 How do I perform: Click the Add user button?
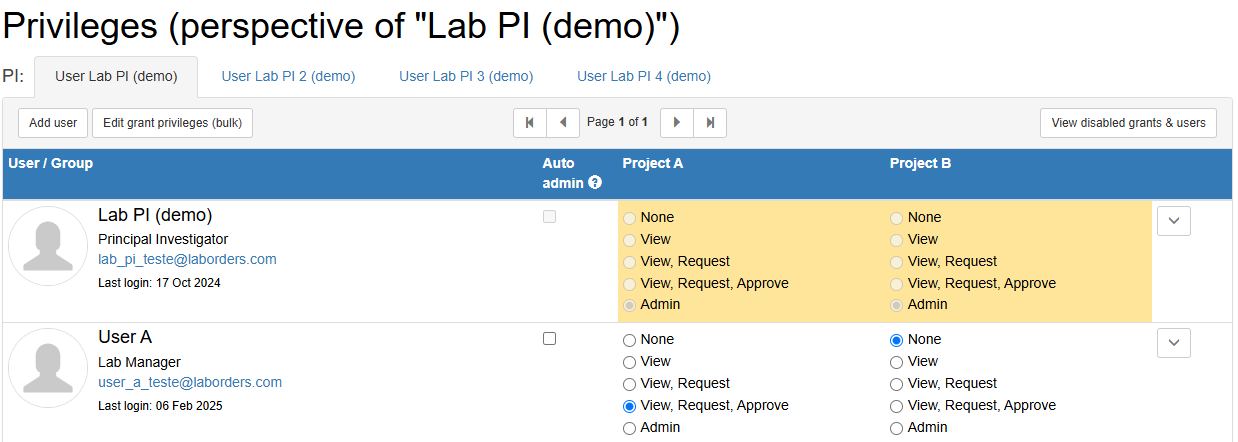click(x=53, y=123)
